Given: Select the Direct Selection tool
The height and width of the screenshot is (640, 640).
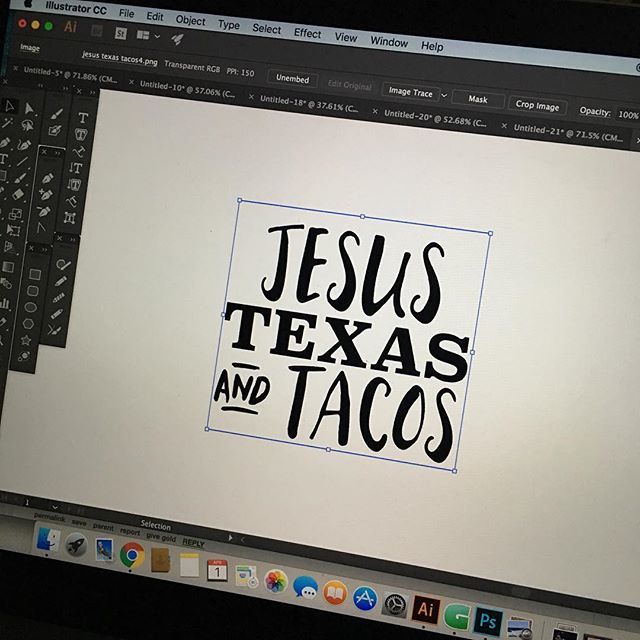Looking at the screenshot, I should [29, 109].
